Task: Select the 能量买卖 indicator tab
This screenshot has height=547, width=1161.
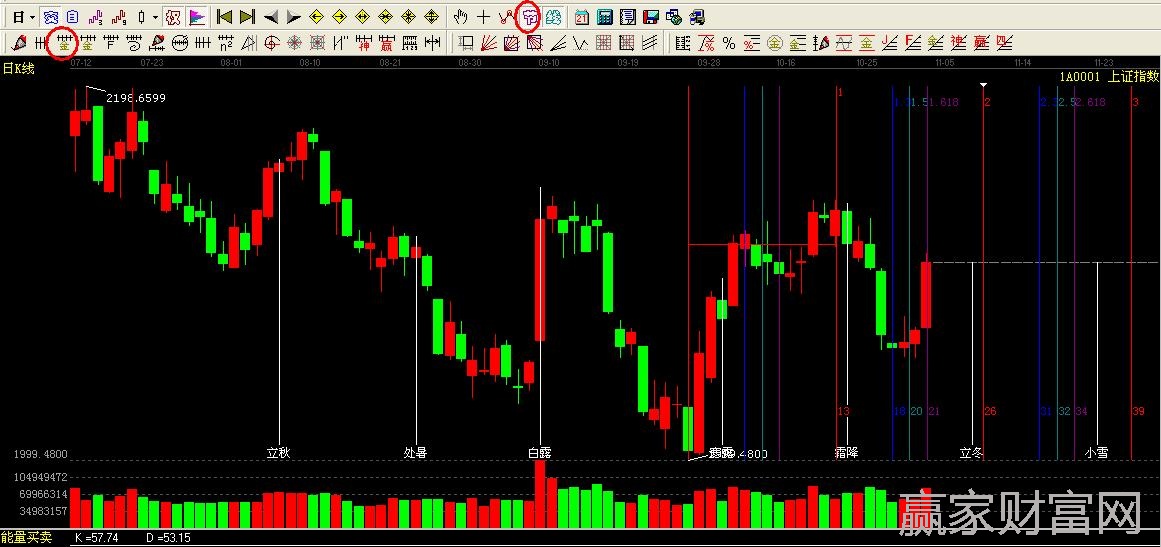Action: (27, 537)
